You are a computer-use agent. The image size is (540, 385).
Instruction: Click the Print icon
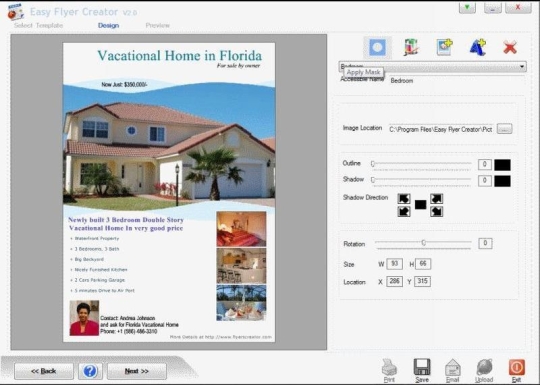point(390,370)
